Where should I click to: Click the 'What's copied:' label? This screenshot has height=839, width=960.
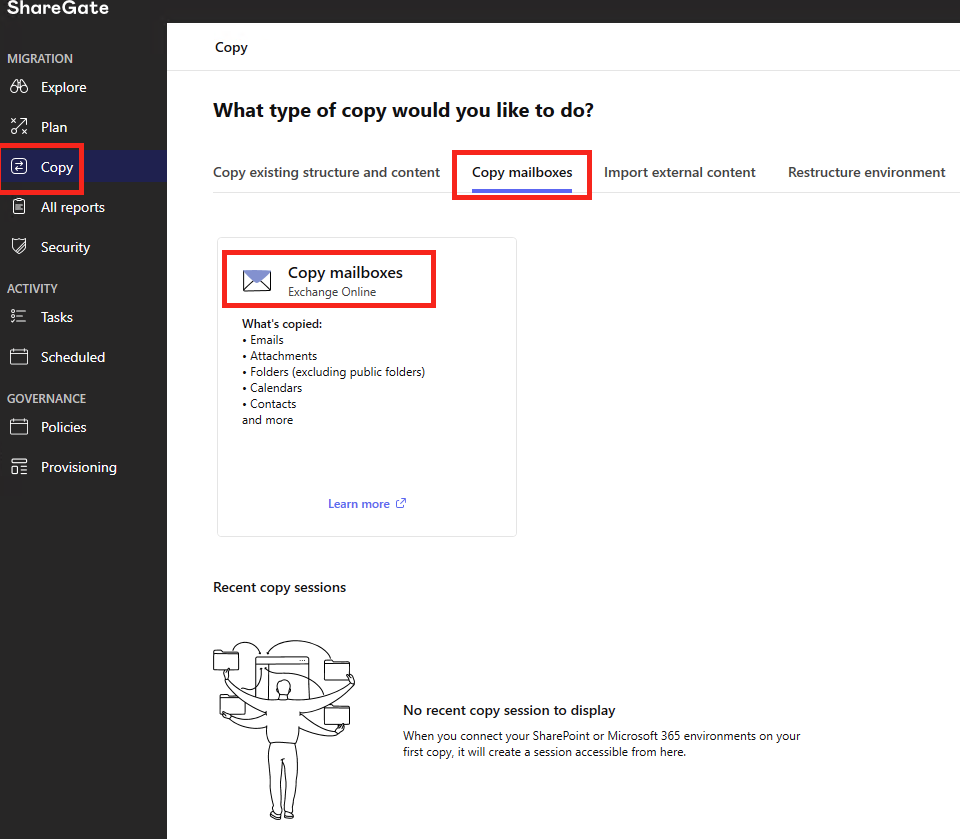(x=282, y=323)
